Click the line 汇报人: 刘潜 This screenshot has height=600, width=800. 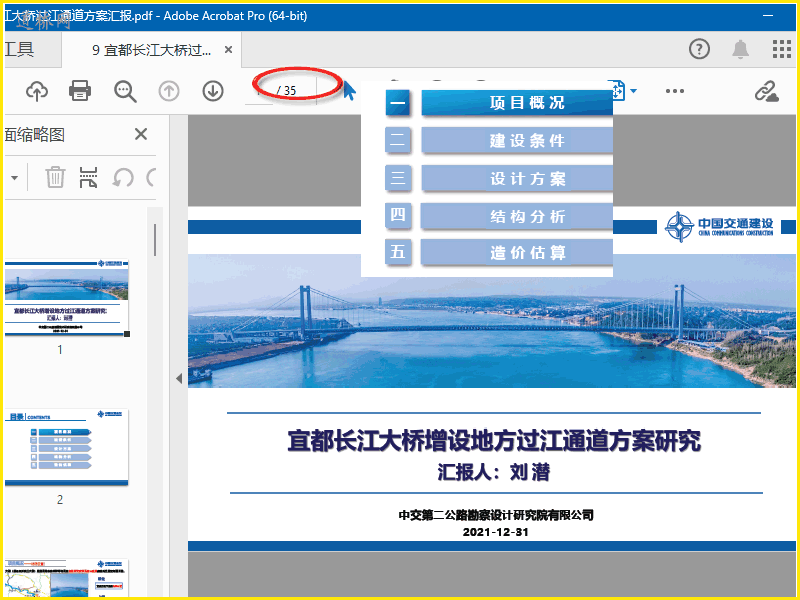coord(494,472)
